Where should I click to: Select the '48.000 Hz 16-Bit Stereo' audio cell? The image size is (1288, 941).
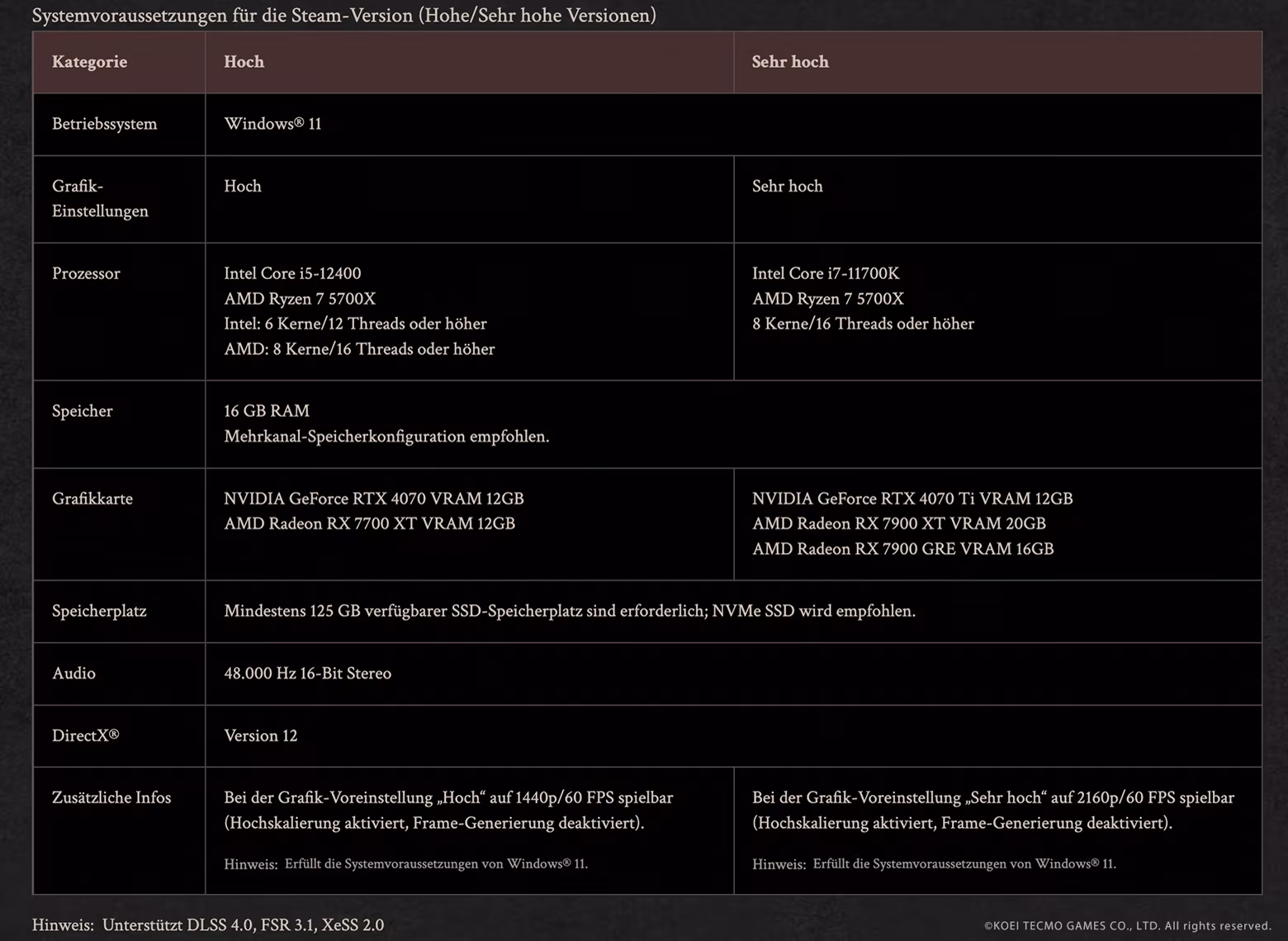[x=307, y=674]
